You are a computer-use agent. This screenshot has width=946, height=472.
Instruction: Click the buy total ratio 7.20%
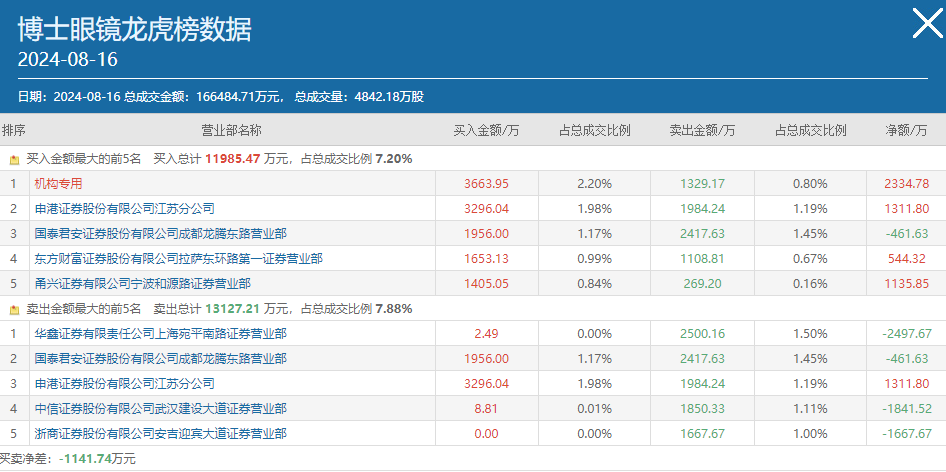tap(394, 159)
